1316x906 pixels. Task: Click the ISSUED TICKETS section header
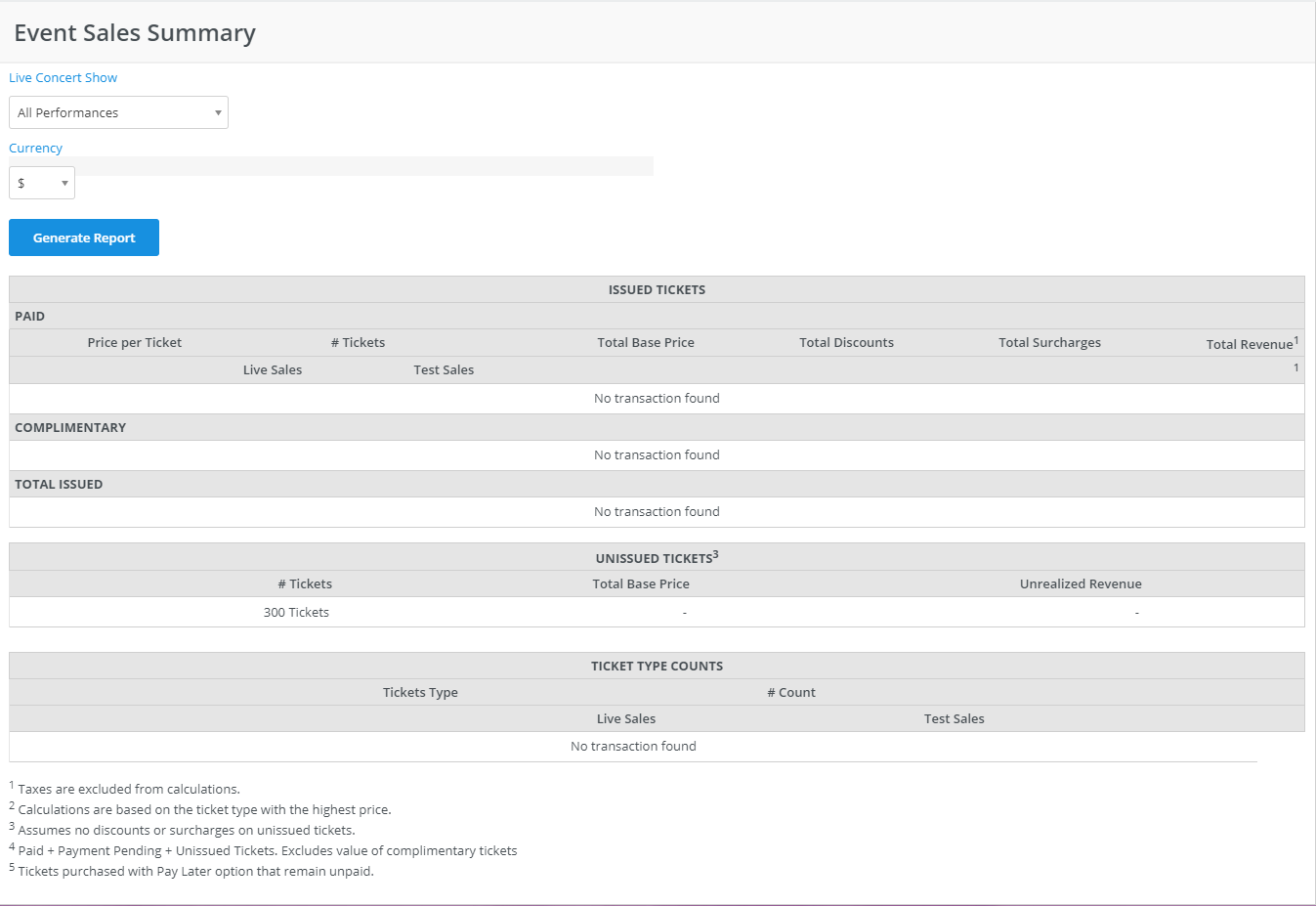click(657, 290)
